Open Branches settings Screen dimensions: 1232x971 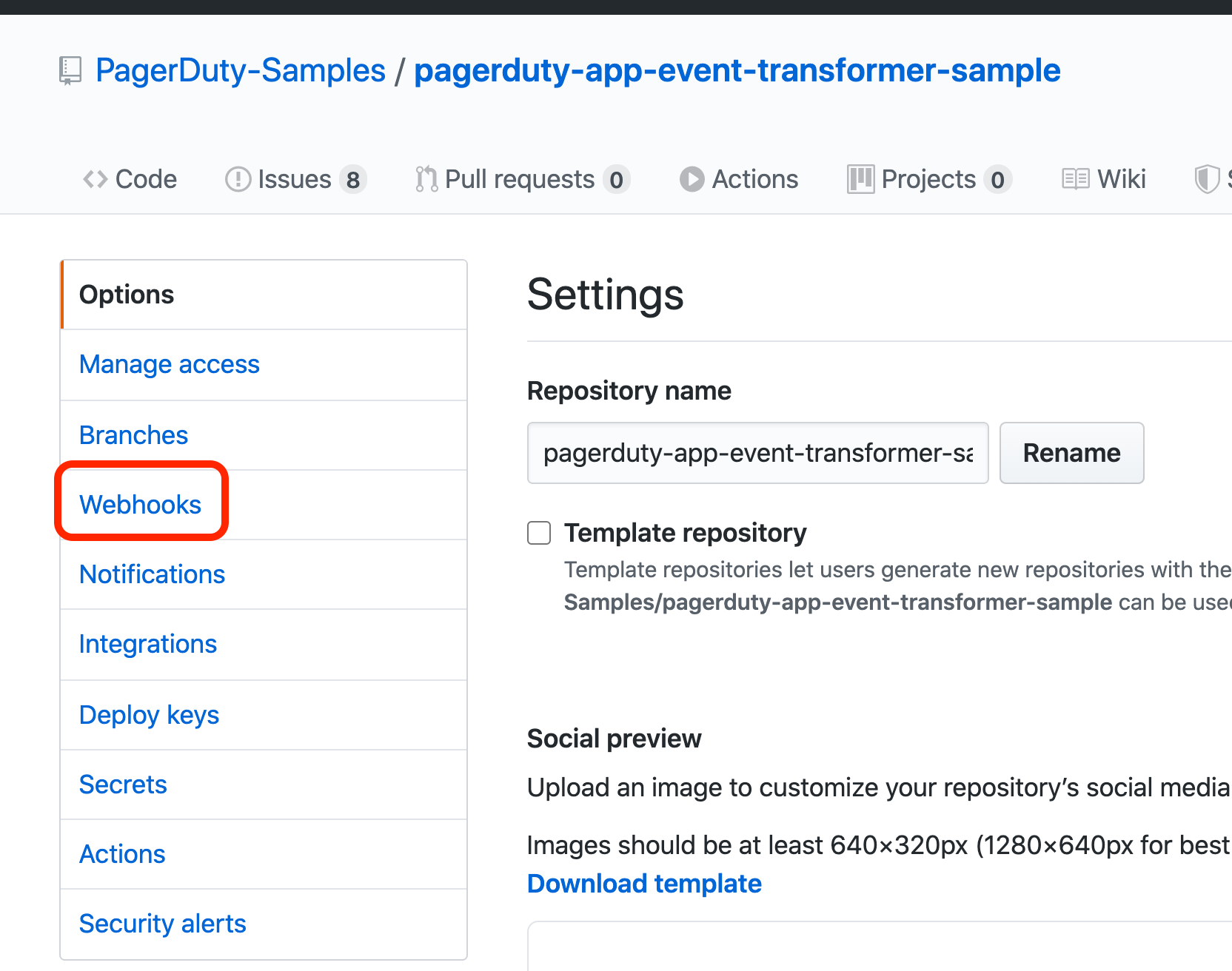click(x=264, y=435)
